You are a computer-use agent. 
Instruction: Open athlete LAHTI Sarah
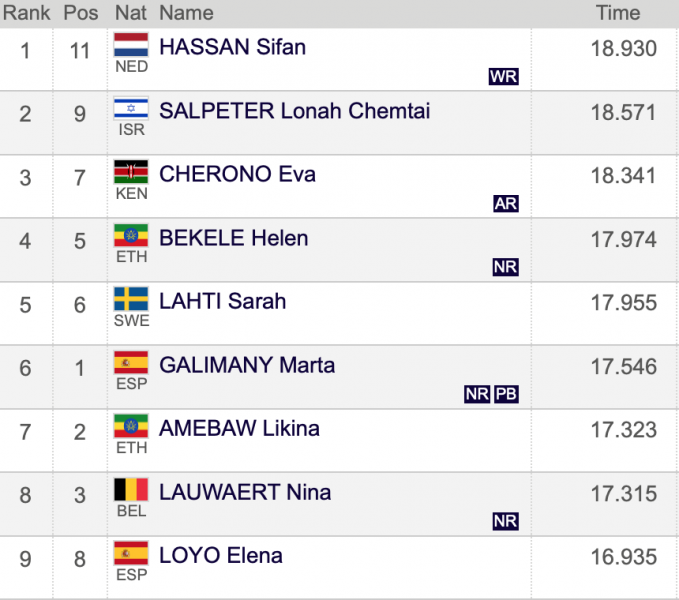click(223, 301)
